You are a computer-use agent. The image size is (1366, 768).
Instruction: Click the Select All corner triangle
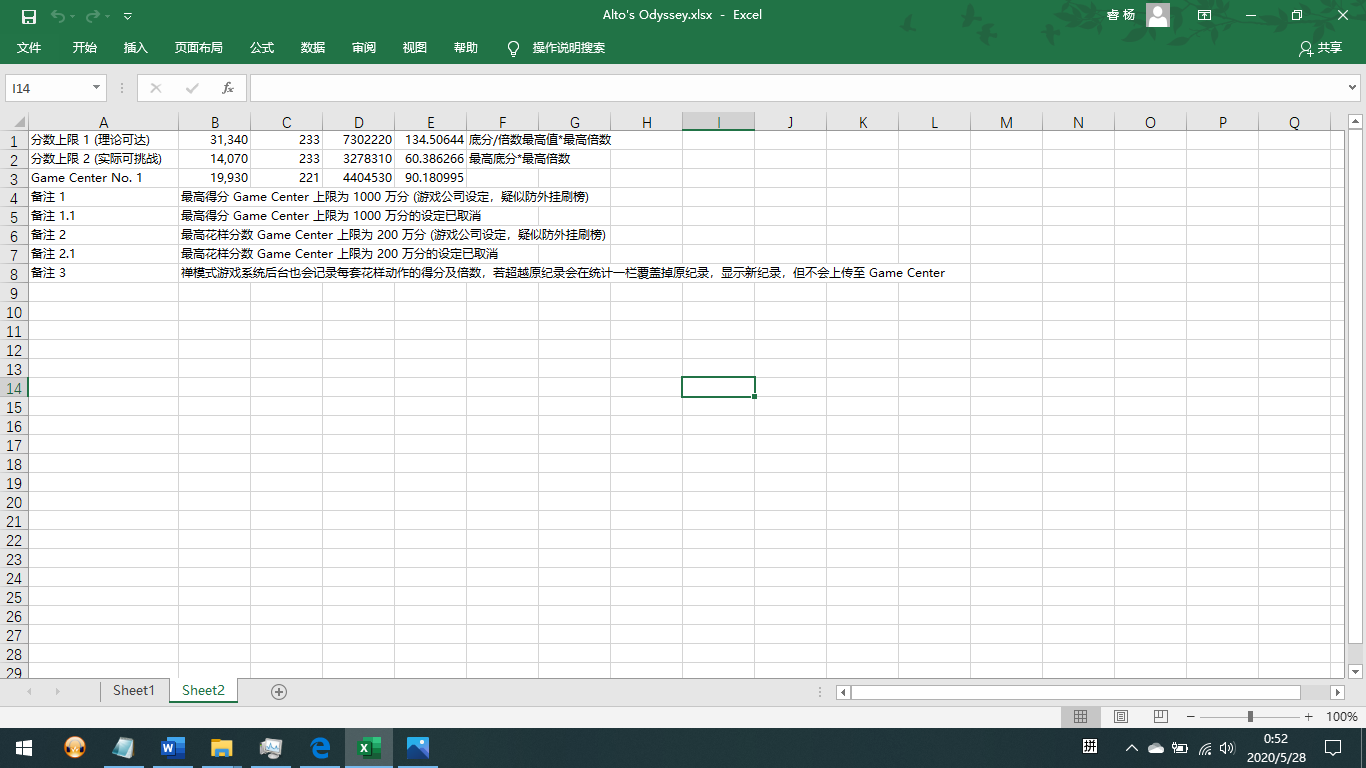[16, 122]
